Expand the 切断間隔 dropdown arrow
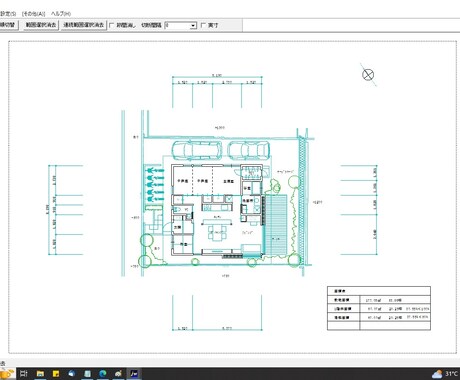This screenshot has width=460, height=380. click(x=193, y=26)
